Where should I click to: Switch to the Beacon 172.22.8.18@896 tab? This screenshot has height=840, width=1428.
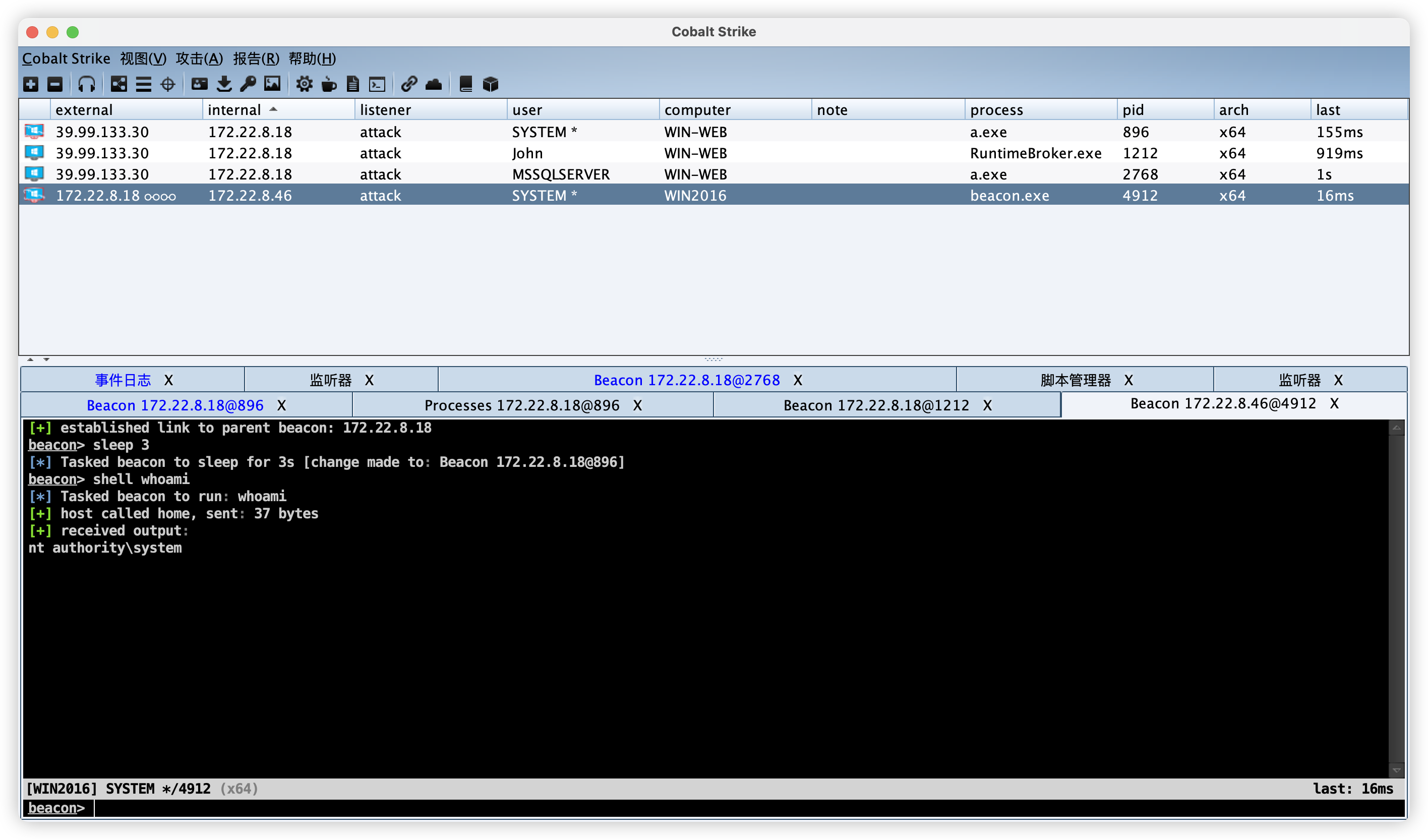click(x=175, y=405)
